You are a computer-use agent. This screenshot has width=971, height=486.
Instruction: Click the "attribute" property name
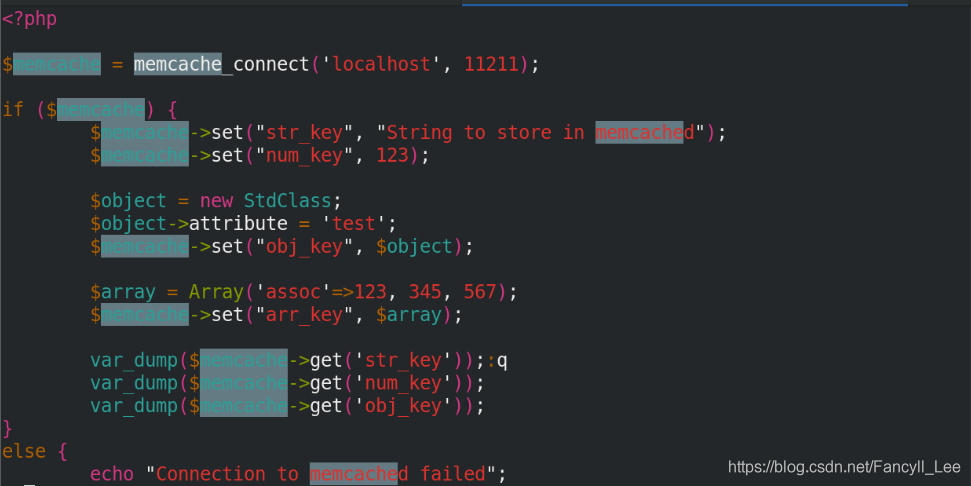pyautogui.click(x=238, y=223)
